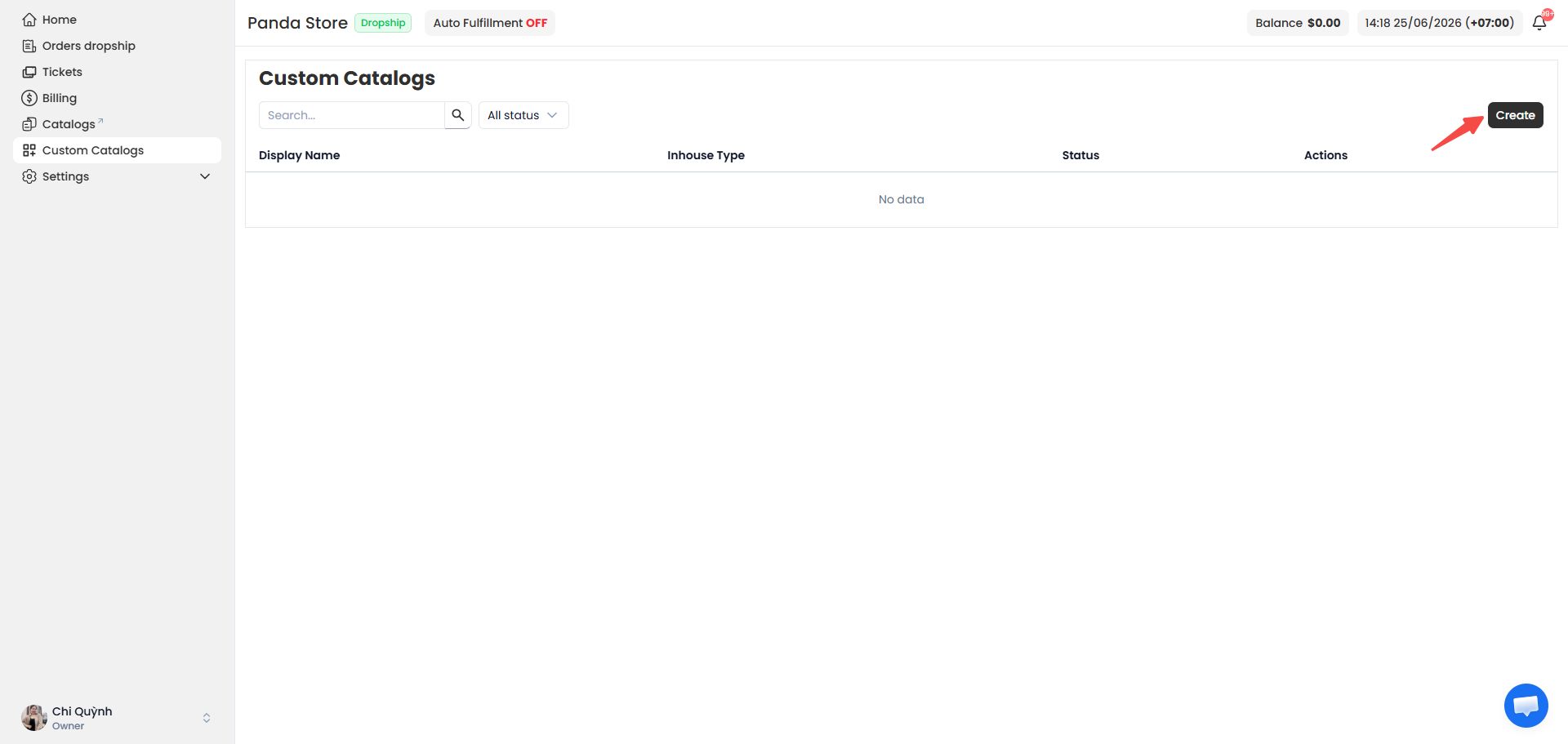Open the Orders dropship icon

click(x=29, y=46)
